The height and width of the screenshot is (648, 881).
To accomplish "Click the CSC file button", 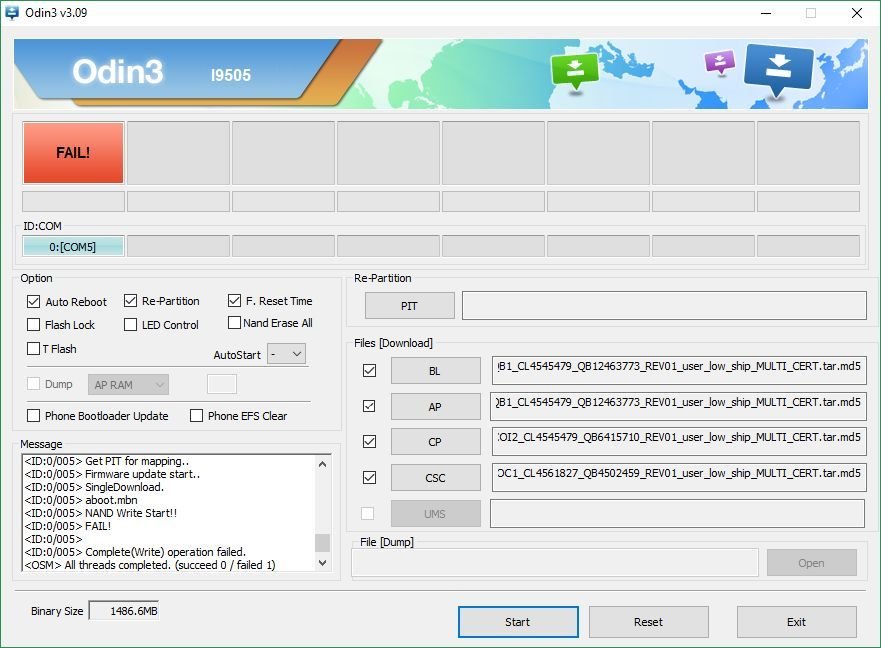I will click(x=435, y=478).
